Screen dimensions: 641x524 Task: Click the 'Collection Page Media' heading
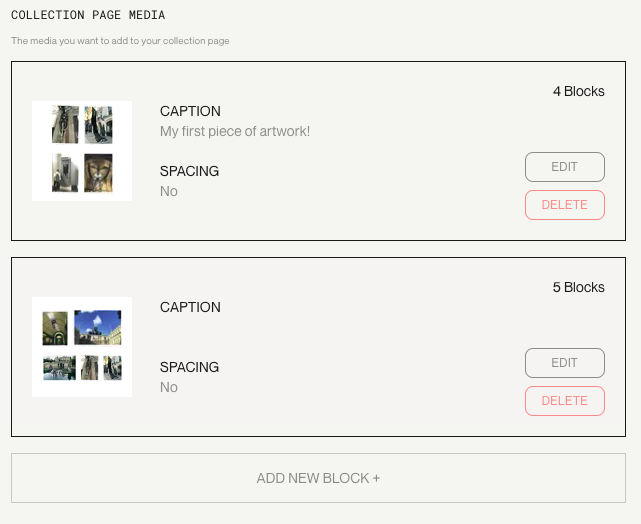[88, 15]
